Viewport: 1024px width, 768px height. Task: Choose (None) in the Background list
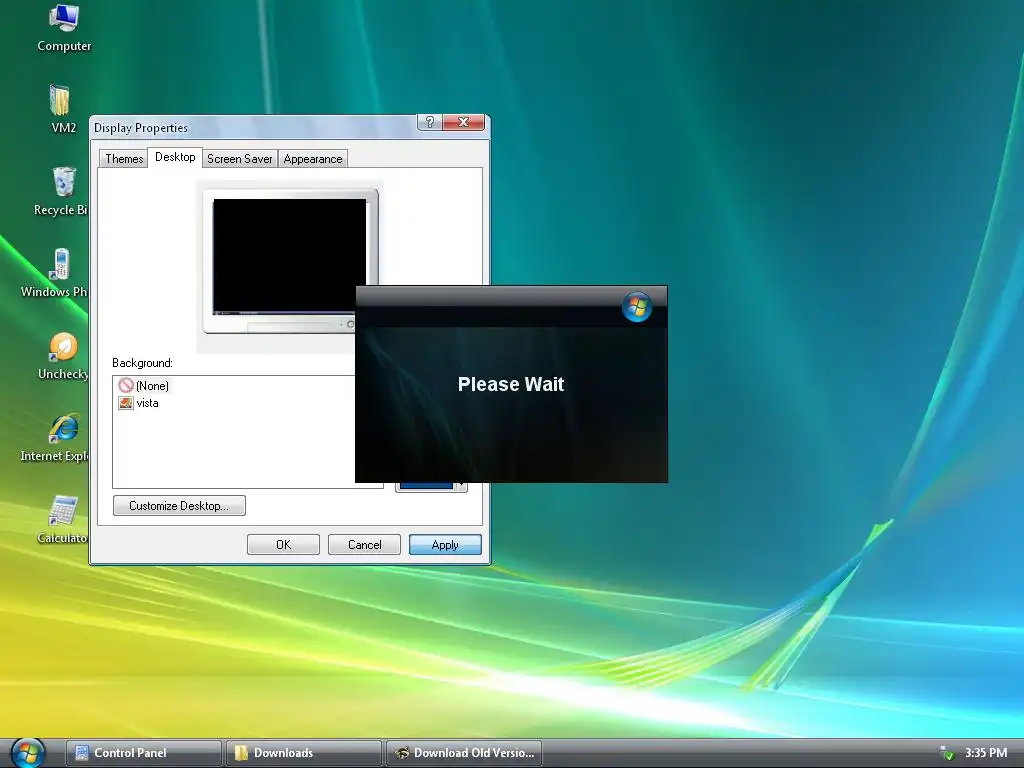[x=144, y=385]
